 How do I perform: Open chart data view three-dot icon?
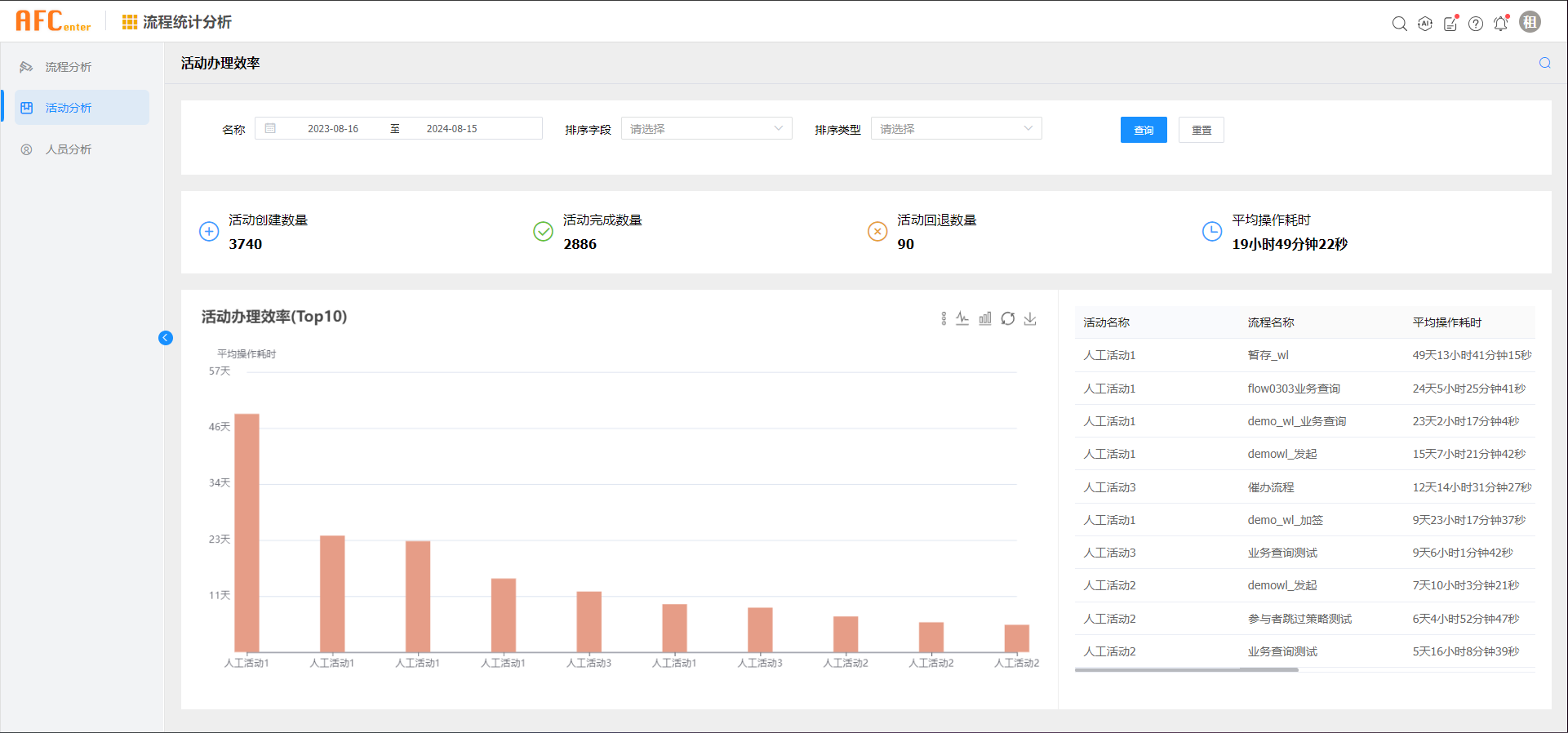pos(944,318)
